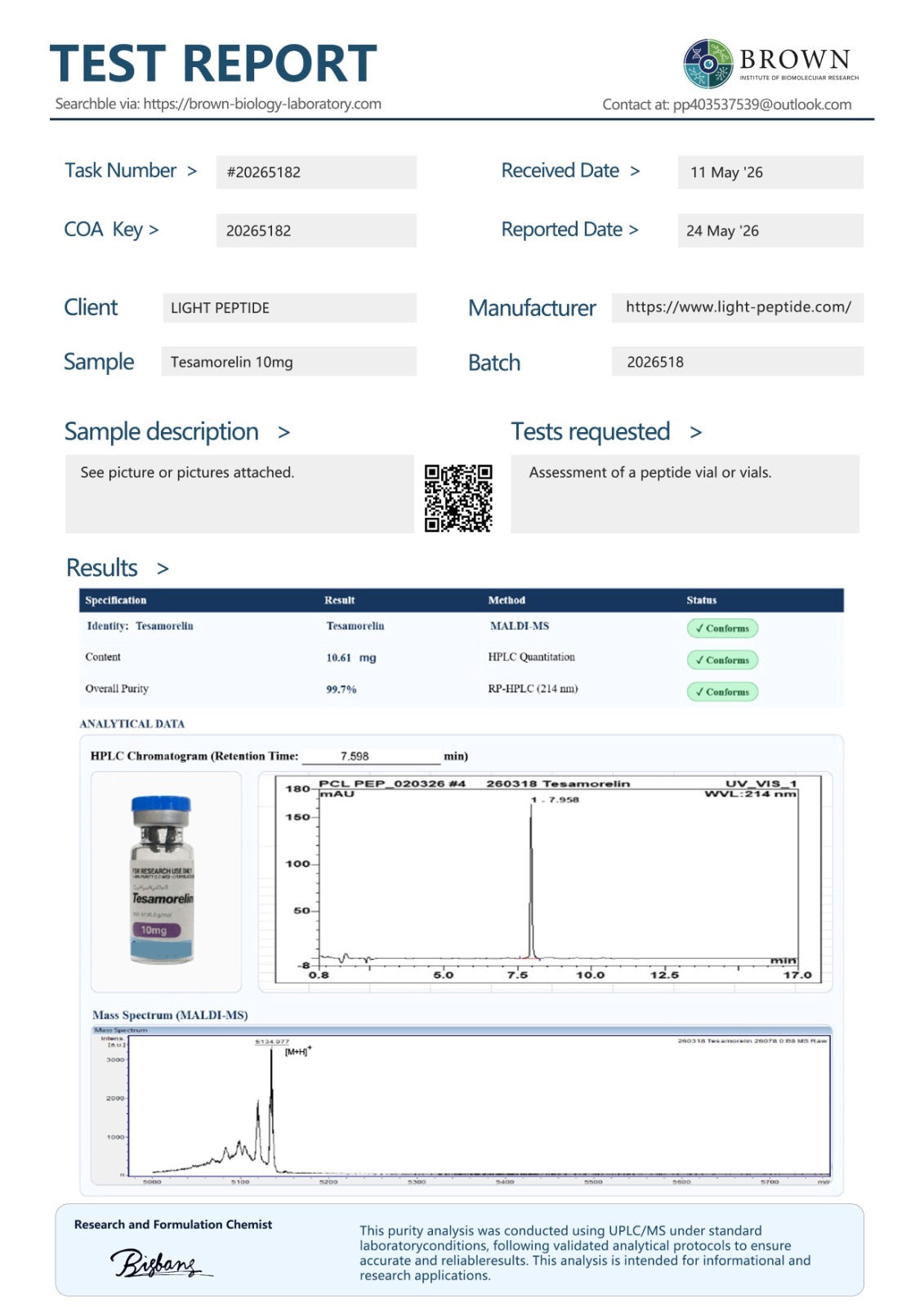Click the RP-HPLC (214 nm) method cell
Viewport: 924px width, 1307px height.
pyautogui.click(x=533, y=689)
